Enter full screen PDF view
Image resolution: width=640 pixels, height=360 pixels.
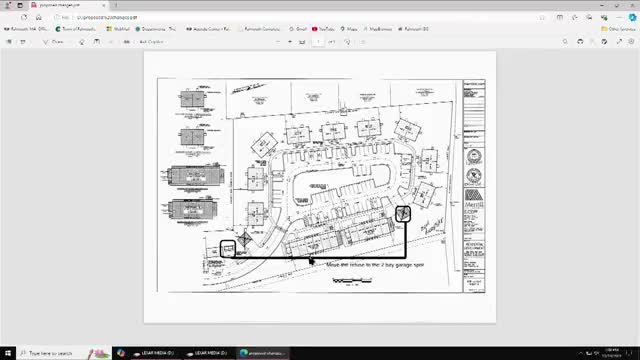pos(619,42)
